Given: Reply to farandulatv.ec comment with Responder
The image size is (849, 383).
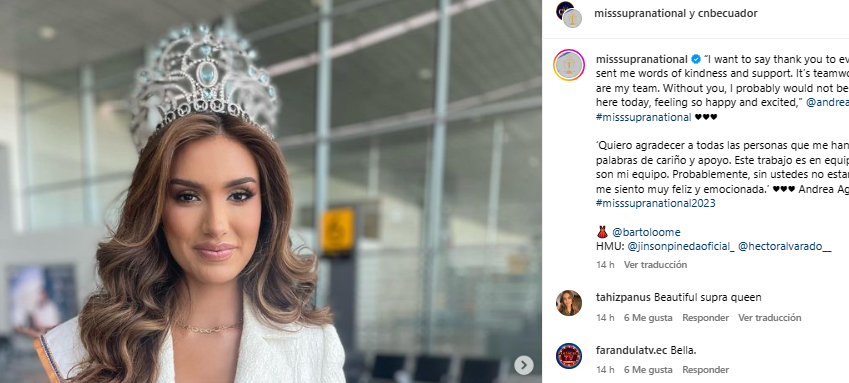Looking at the screenshot, I should coord(706,370).
